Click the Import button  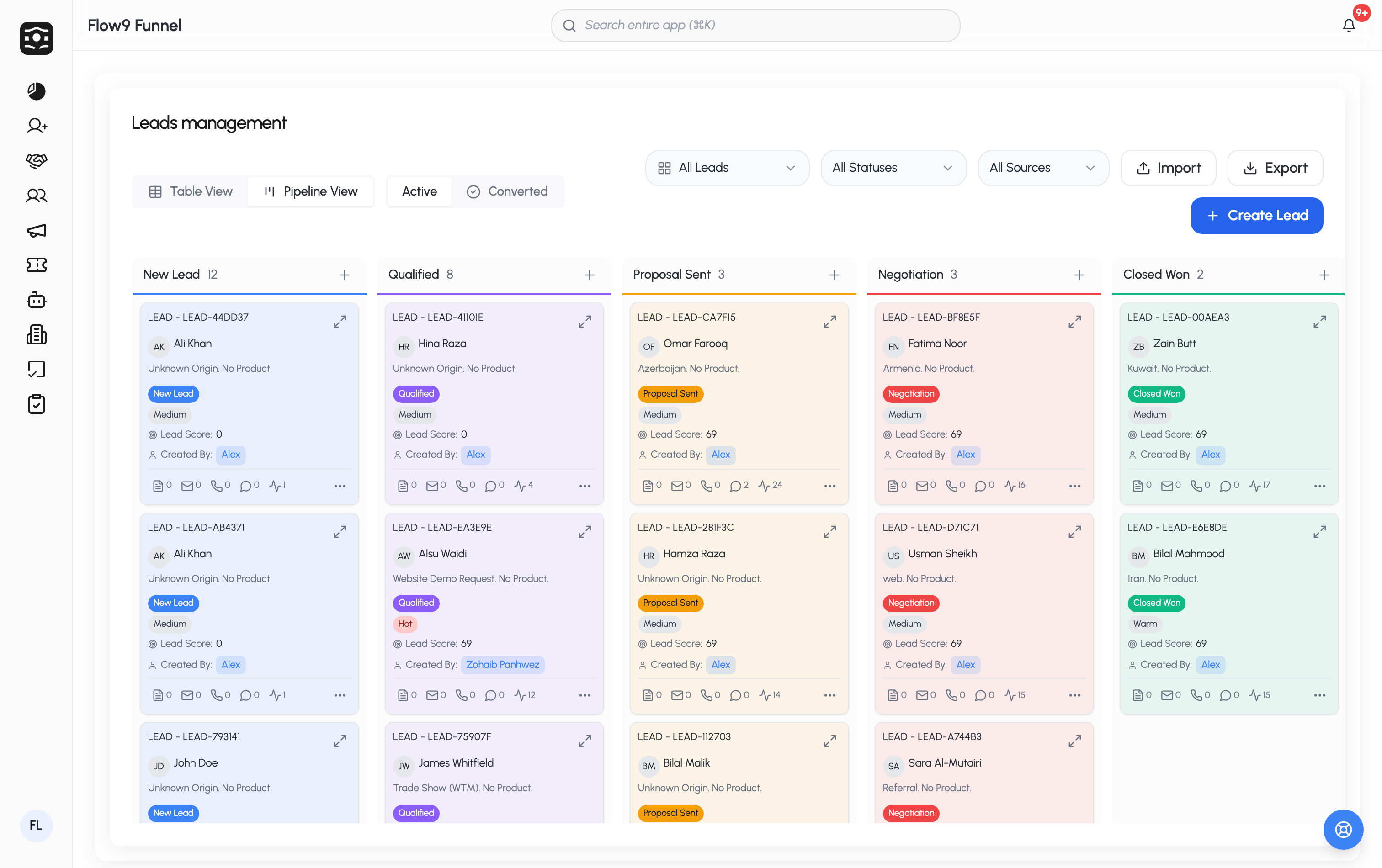pos(1168,168)
